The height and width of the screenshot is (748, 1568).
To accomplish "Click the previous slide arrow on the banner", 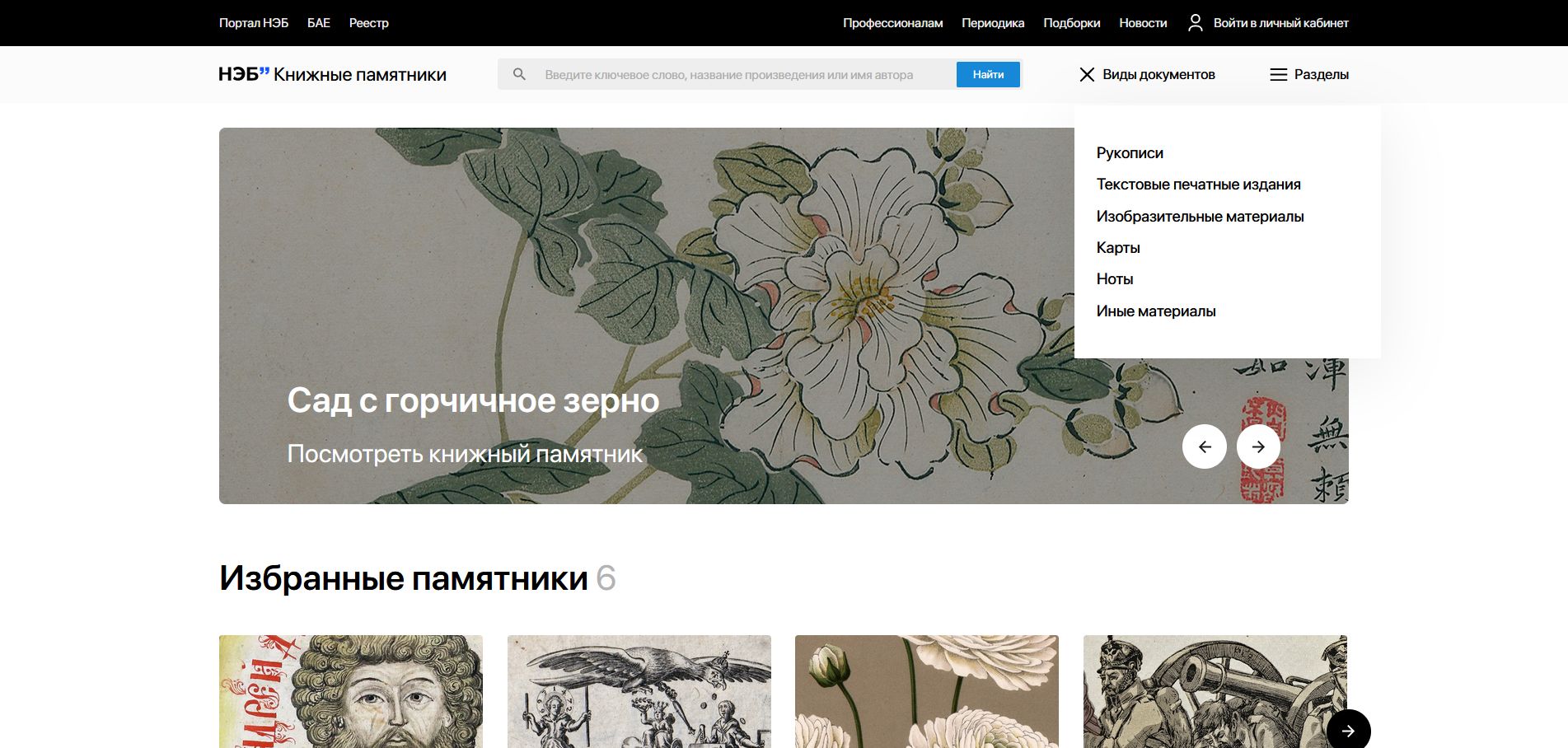I will [x=1205, y=446].
